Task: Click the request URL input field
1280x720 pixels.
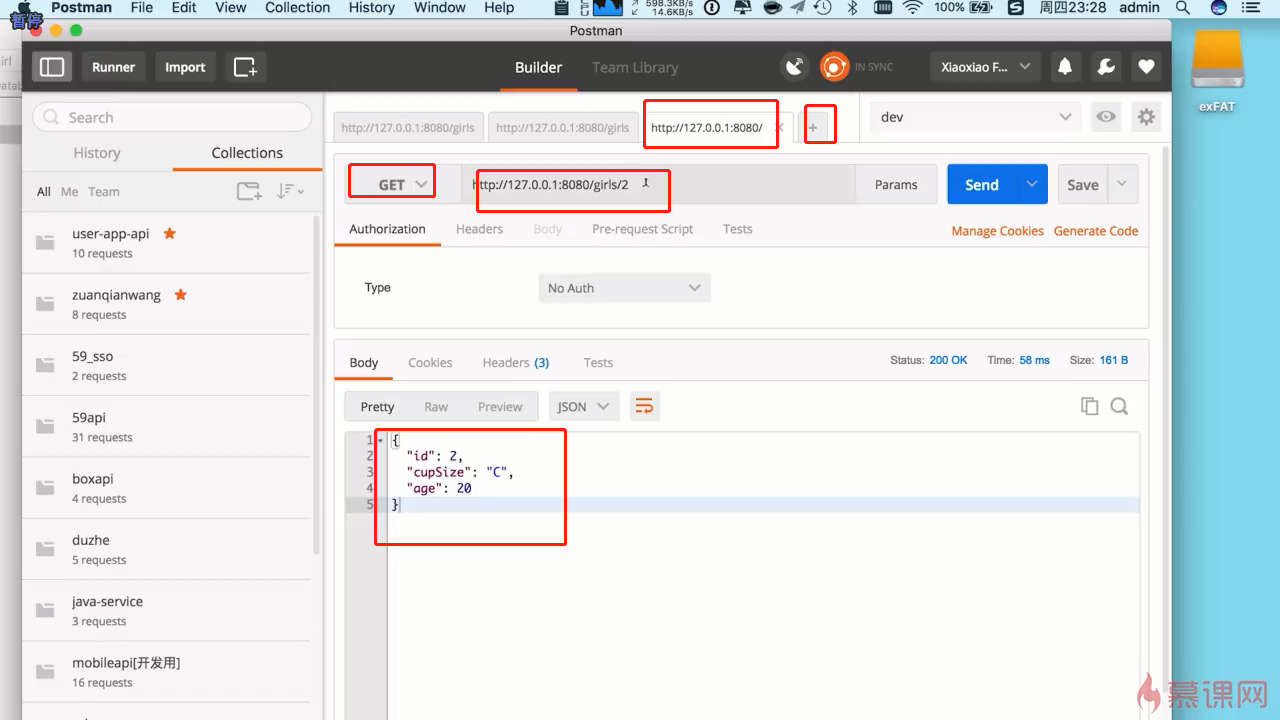Action: [x=658, y=184]
